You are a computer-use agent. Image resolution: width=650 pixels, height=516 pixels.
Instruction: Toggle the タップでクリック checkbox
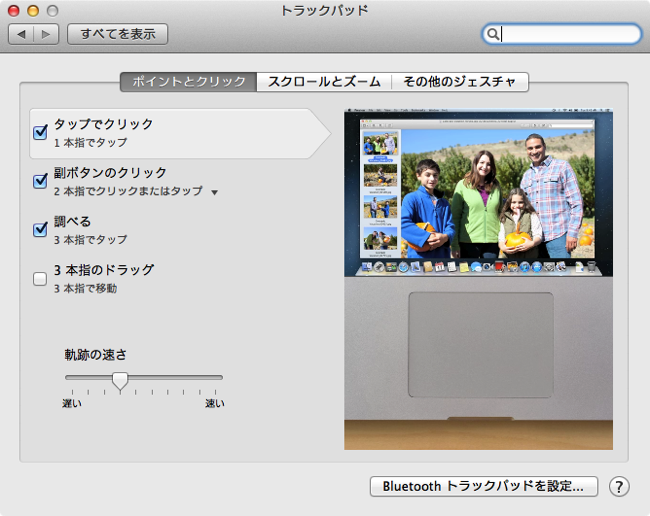[x=40, y=133]
